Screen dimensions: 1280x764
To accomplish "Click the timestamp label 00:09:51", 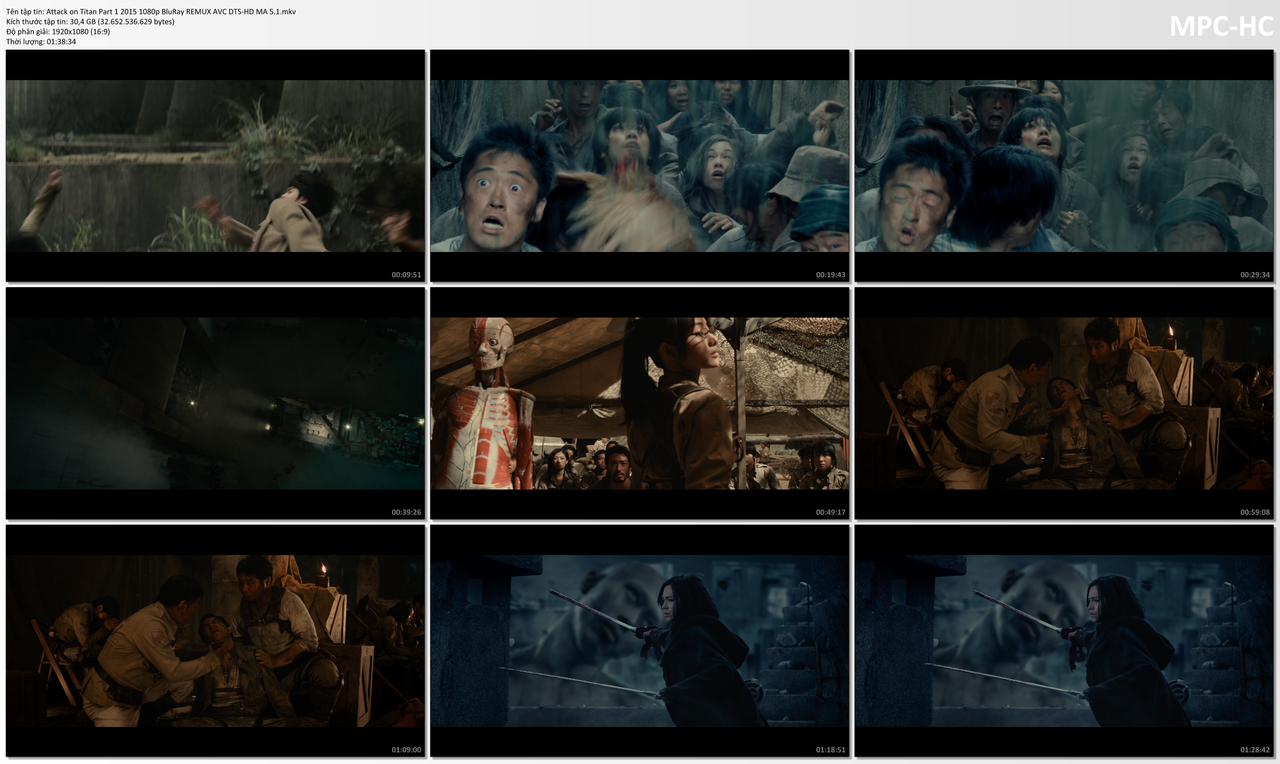I will (406, 275).
